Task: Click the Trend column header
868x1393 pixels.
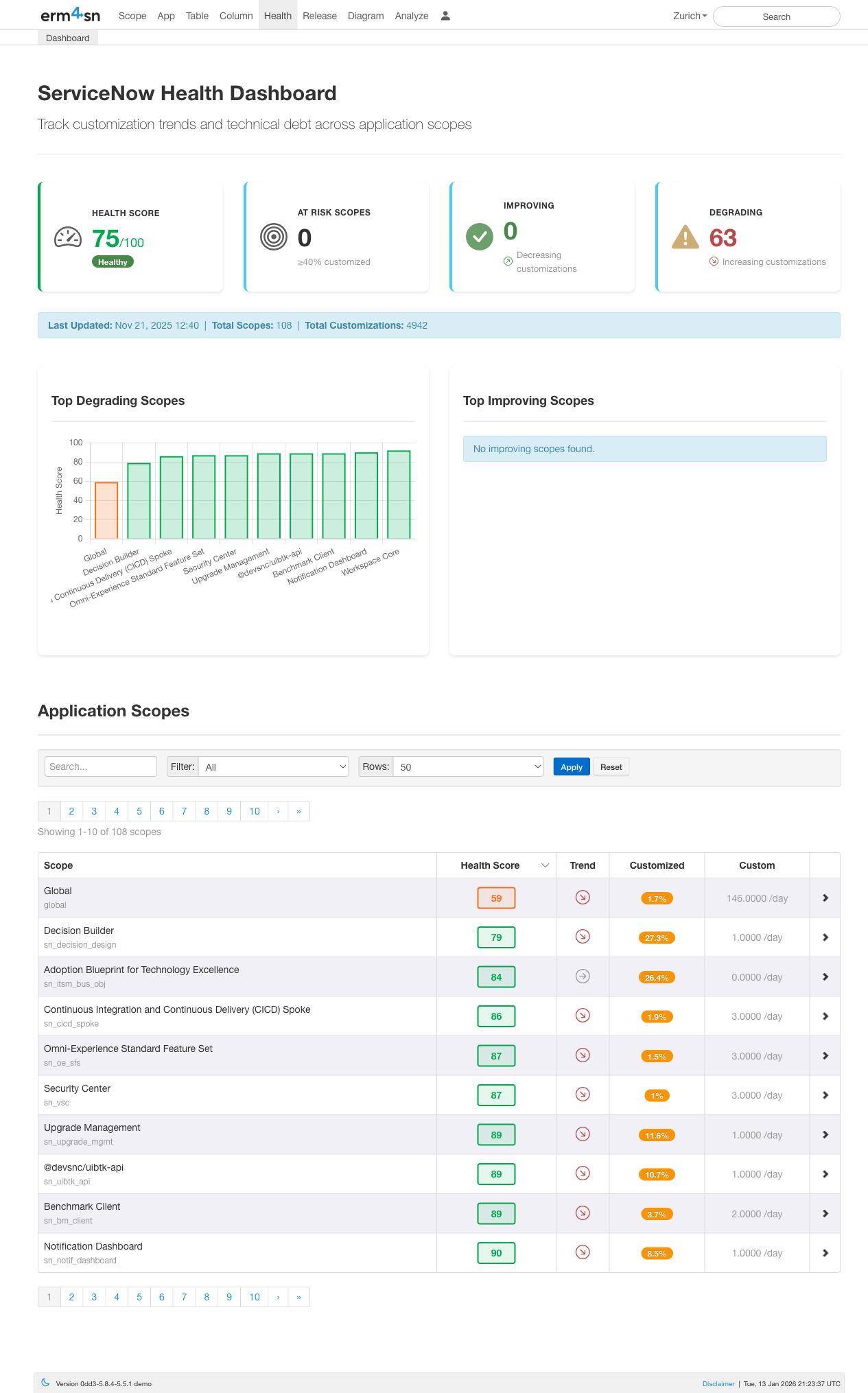Action: (583, 865)
